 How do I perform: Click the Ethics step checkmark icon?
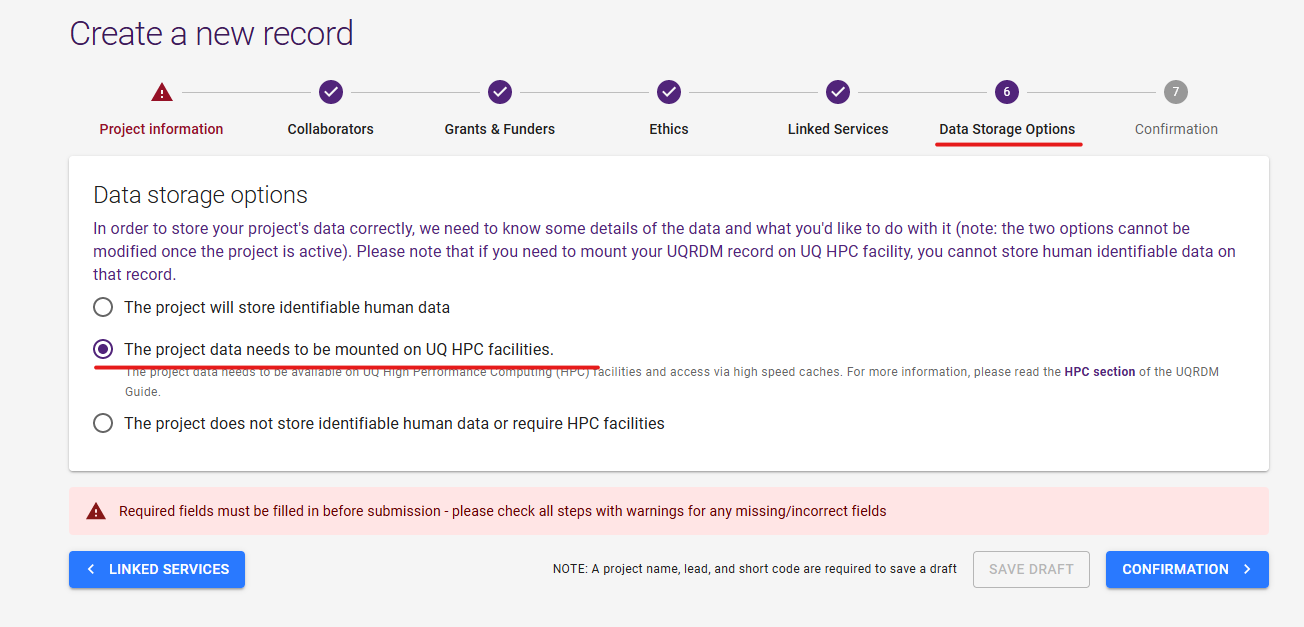(x=669, y=93)
